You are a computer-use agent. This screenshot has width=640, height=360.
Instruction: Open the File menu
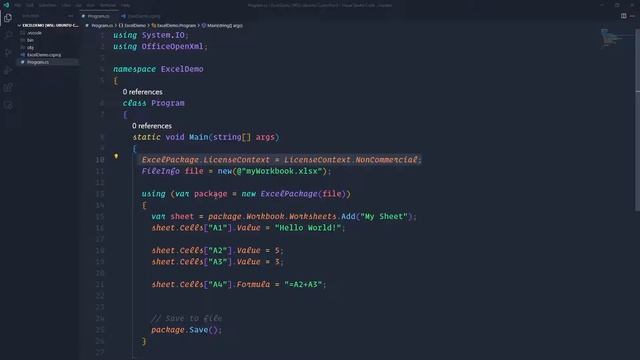click(18, 5)
